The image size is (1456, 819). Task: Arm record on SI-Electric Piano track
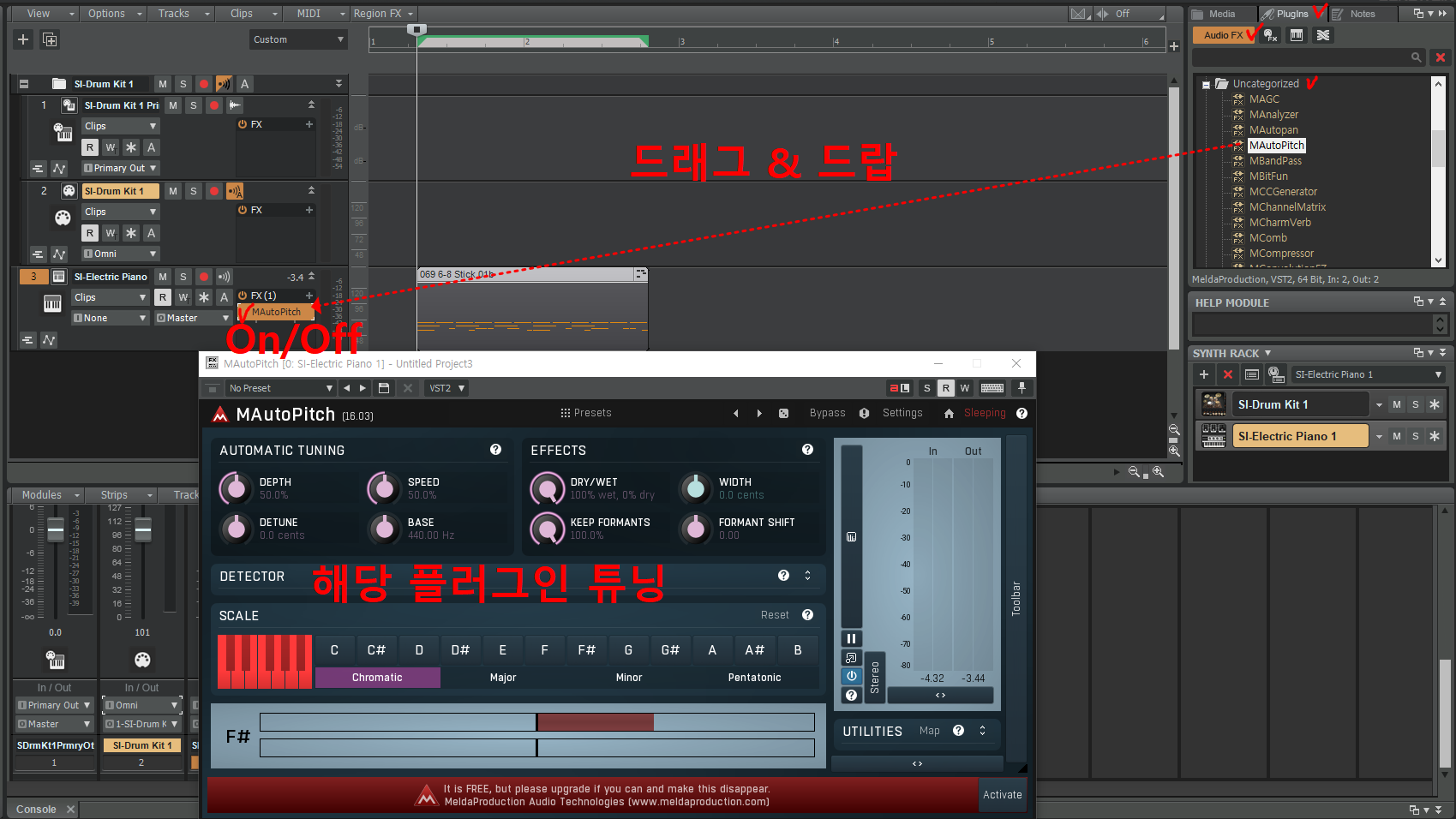click(204, 277)
